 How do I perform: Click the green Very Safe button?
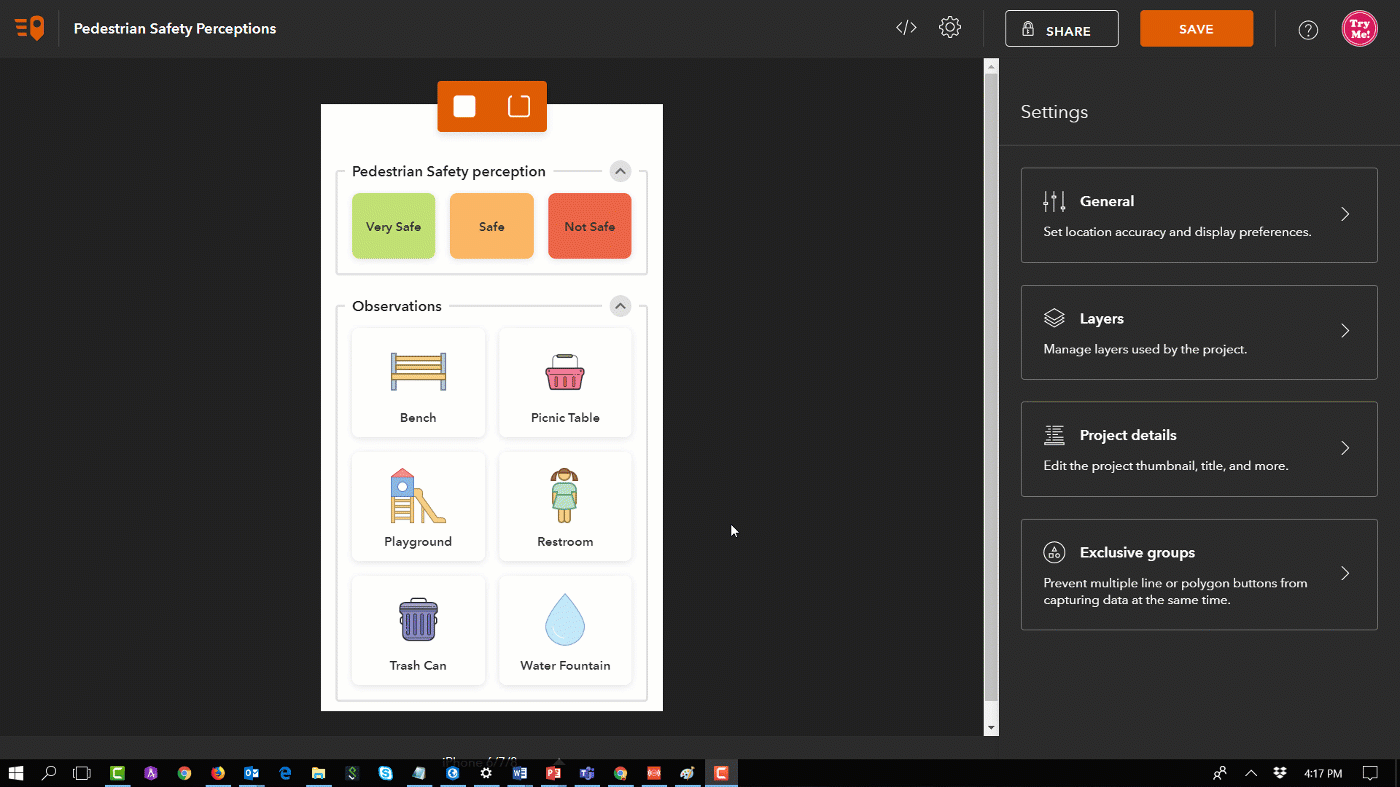393,226
